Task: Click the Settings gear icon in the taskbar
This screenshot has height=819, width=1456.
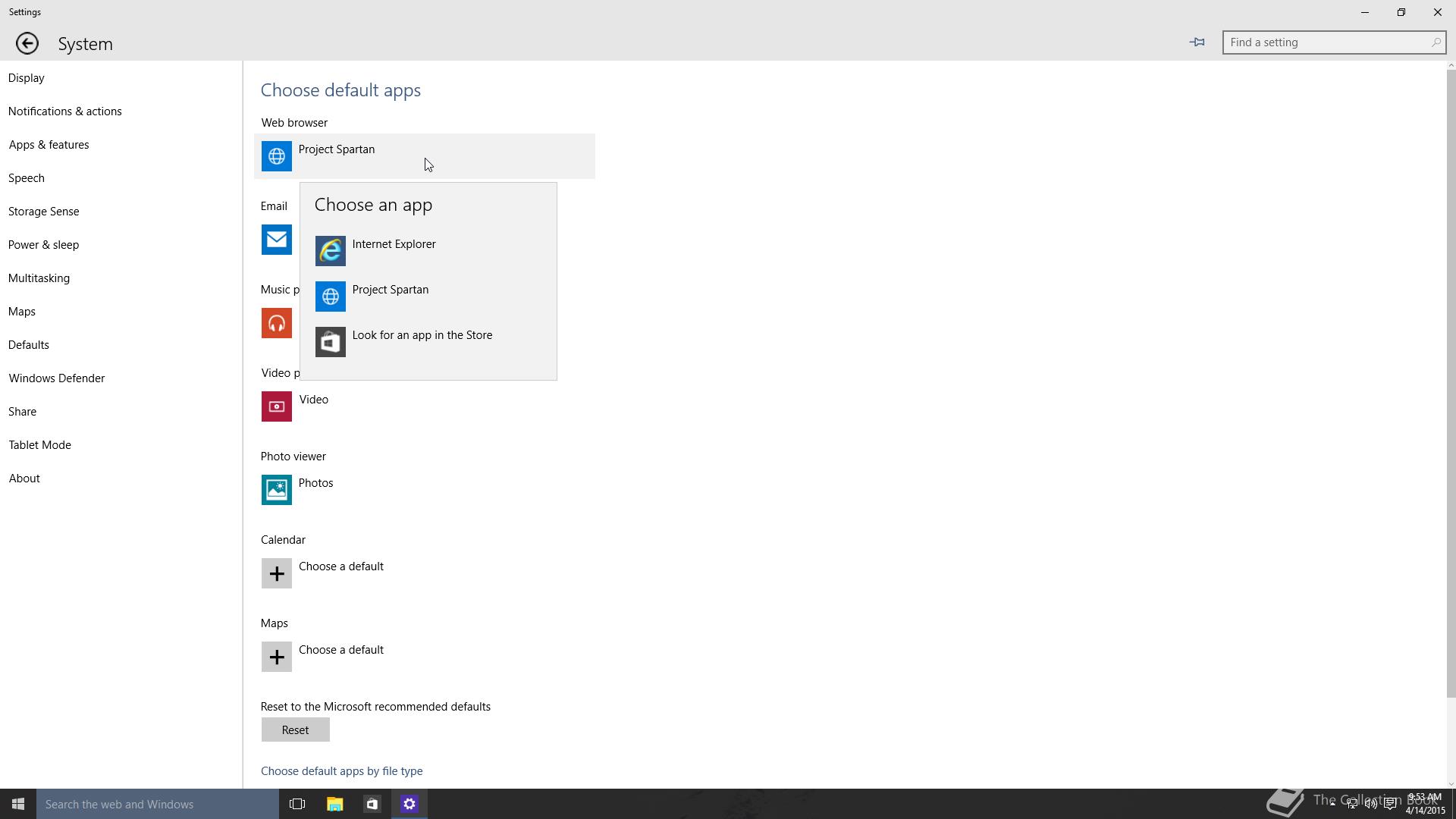Action: point(409,804)
